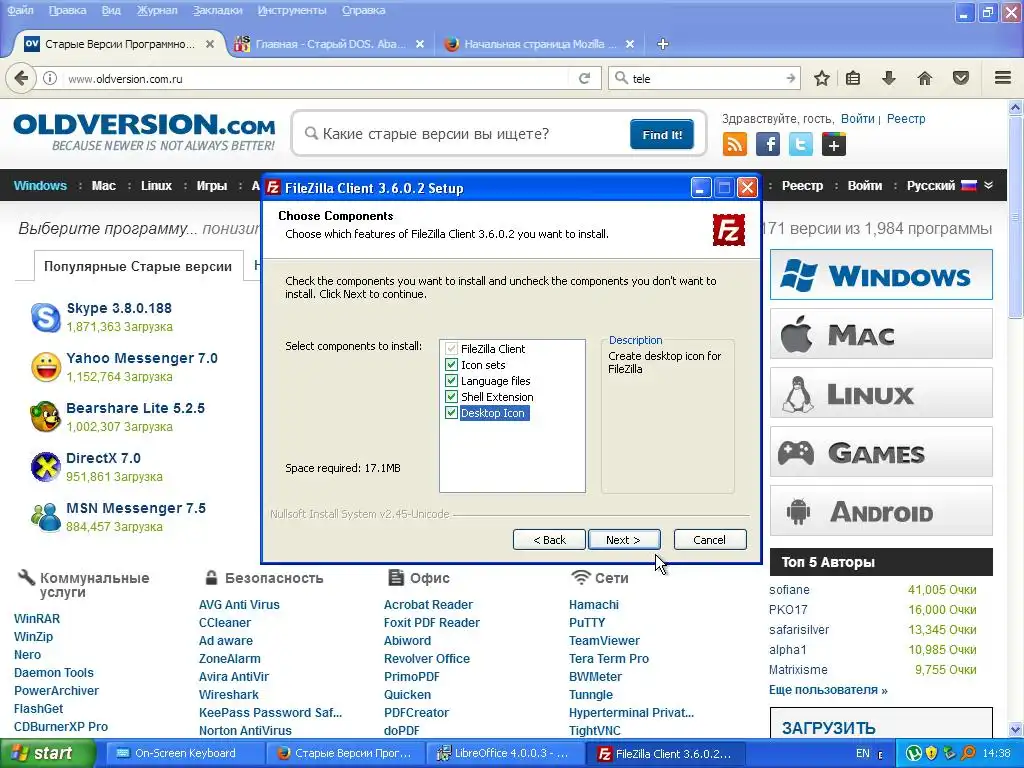The width and height of the screenshot is (1024, 768).
Task: Open a new tab with plus icon
Action: 662,44
